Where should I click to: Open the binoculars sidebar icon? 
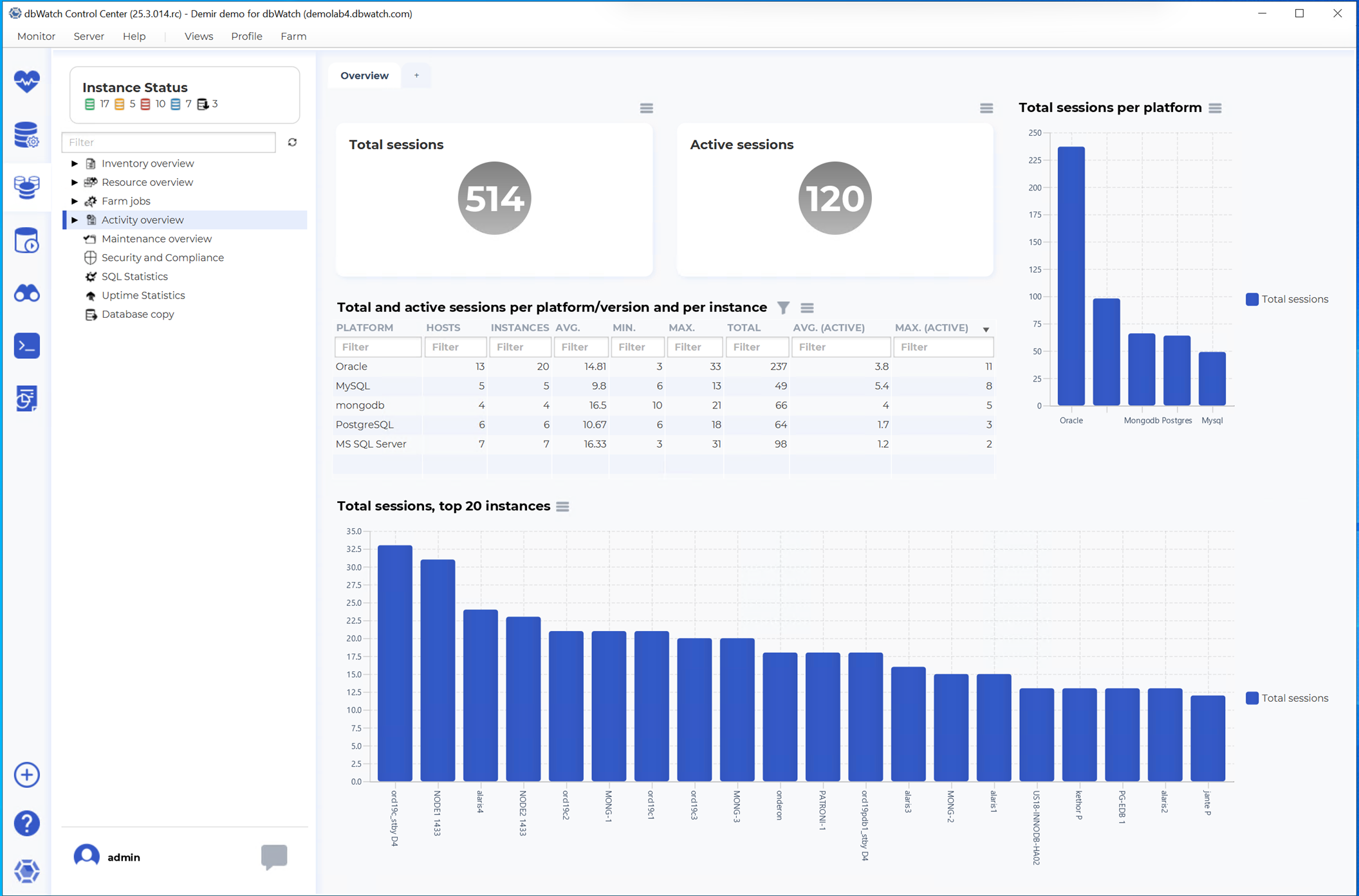[26, 294]
